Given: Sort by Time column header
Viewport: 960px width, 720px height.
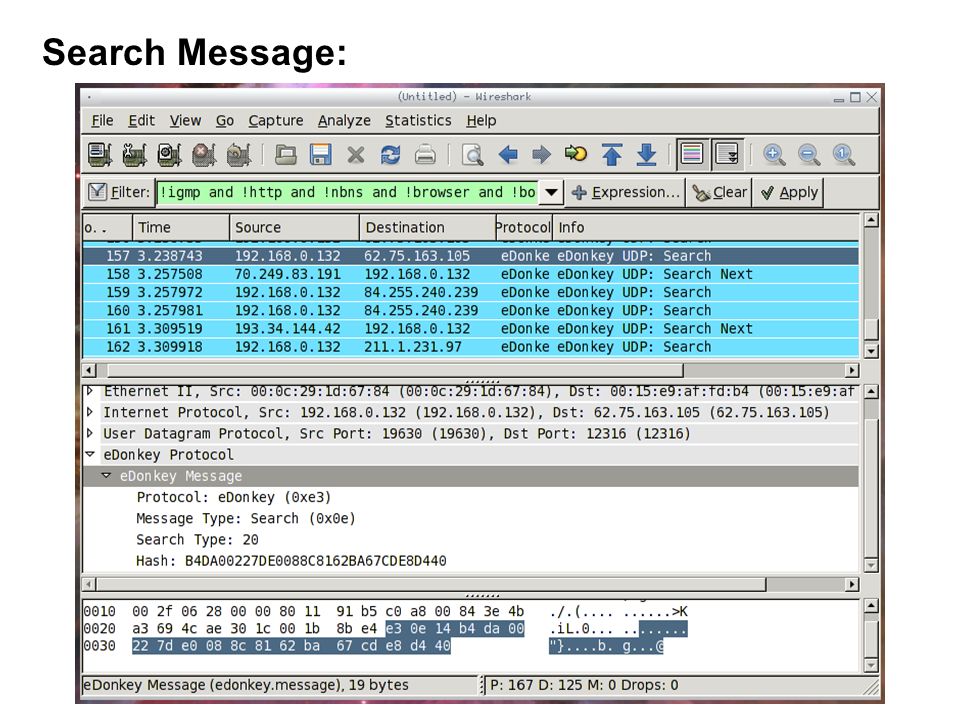Looking at the screenshot, I should pos(181,227).
